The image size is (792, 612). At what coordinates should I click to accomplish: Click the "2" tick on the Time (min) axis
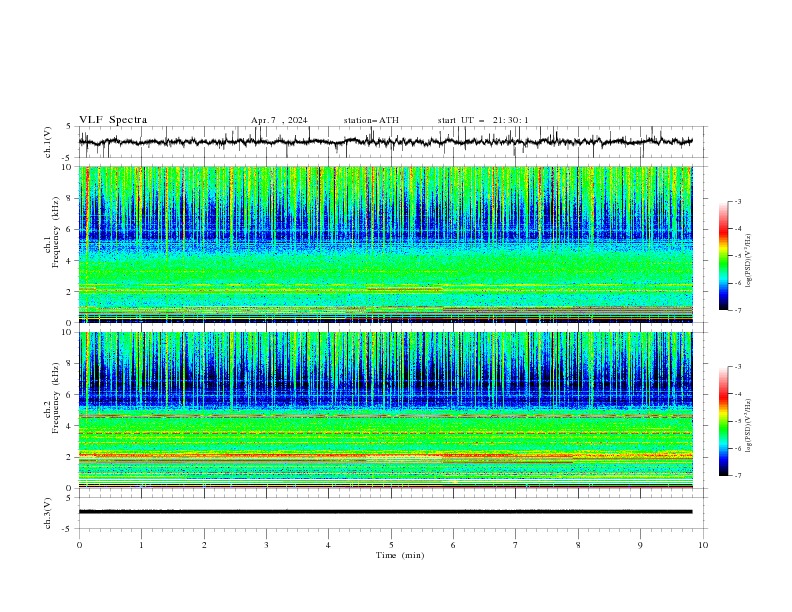(204, 545)
